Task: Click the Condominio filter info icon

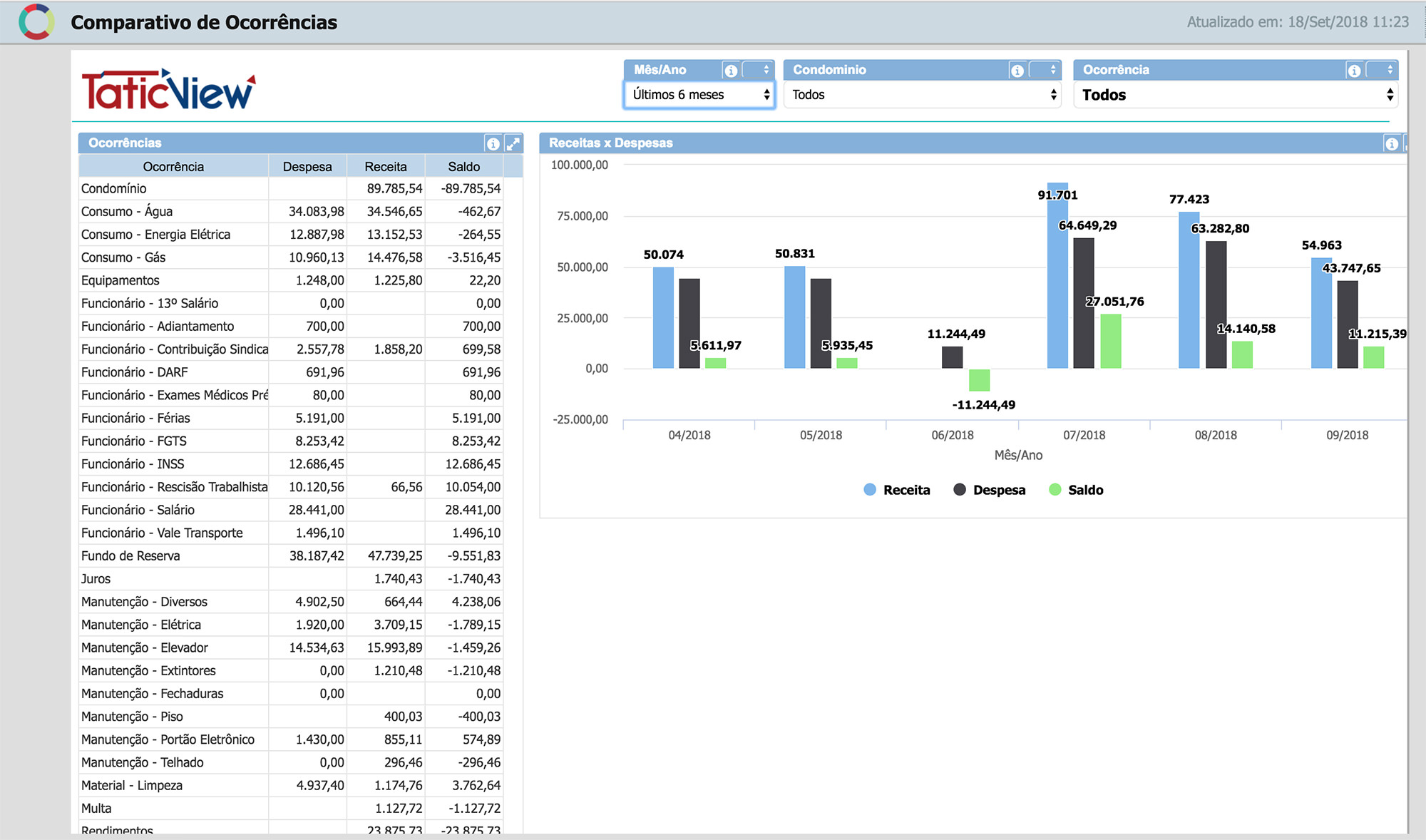Action: [1017, 71]
